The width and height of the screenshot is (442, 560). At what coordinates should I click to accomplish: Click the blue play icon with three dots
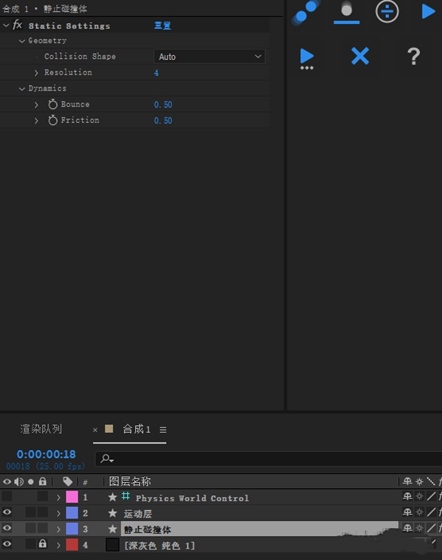[x=307, y=59]
